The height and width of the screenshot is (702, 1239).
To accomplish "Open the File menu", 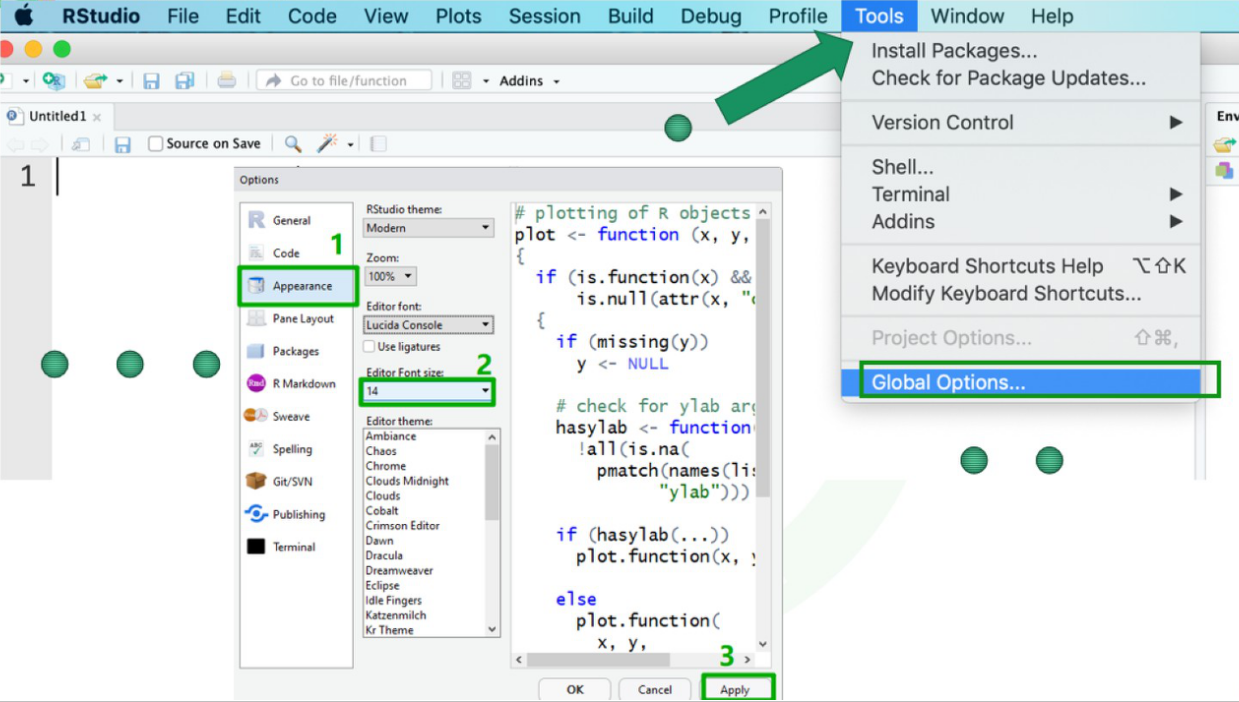I will coord(183,16).
